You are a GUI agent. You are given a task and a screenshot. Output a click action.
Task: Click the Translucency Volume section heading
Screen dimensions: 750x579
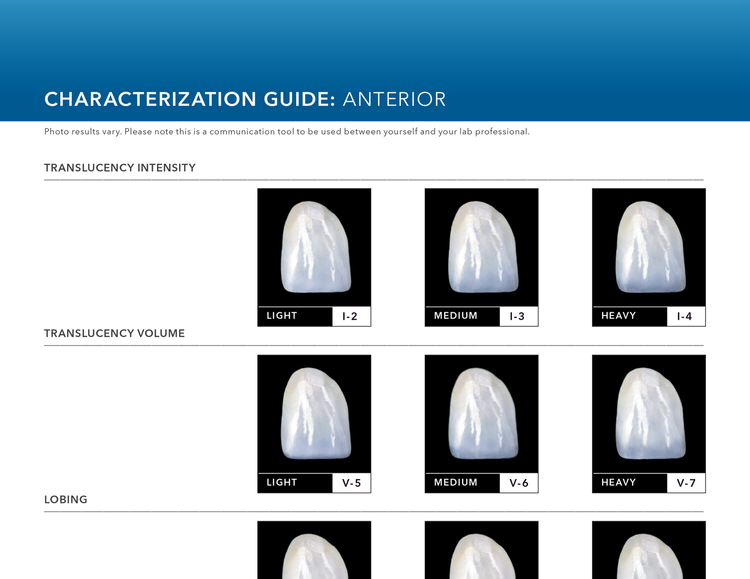pyautogui.click(x=114, y=334)
